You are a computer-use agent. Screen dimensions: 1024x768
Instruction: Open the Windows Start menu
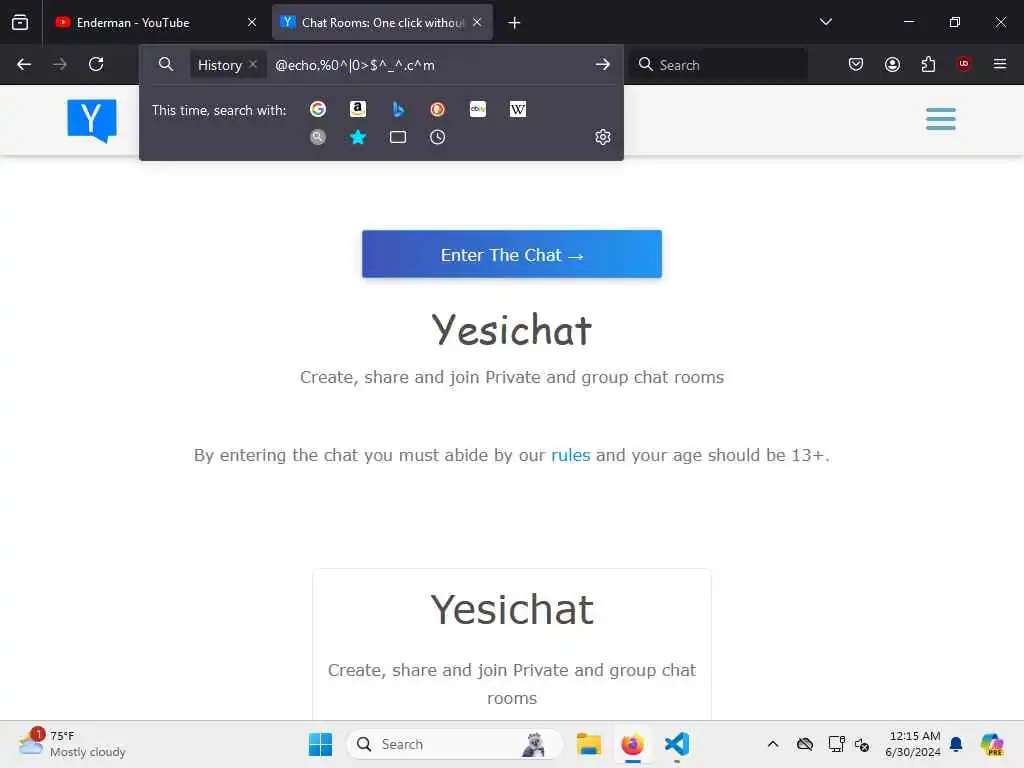321,744
